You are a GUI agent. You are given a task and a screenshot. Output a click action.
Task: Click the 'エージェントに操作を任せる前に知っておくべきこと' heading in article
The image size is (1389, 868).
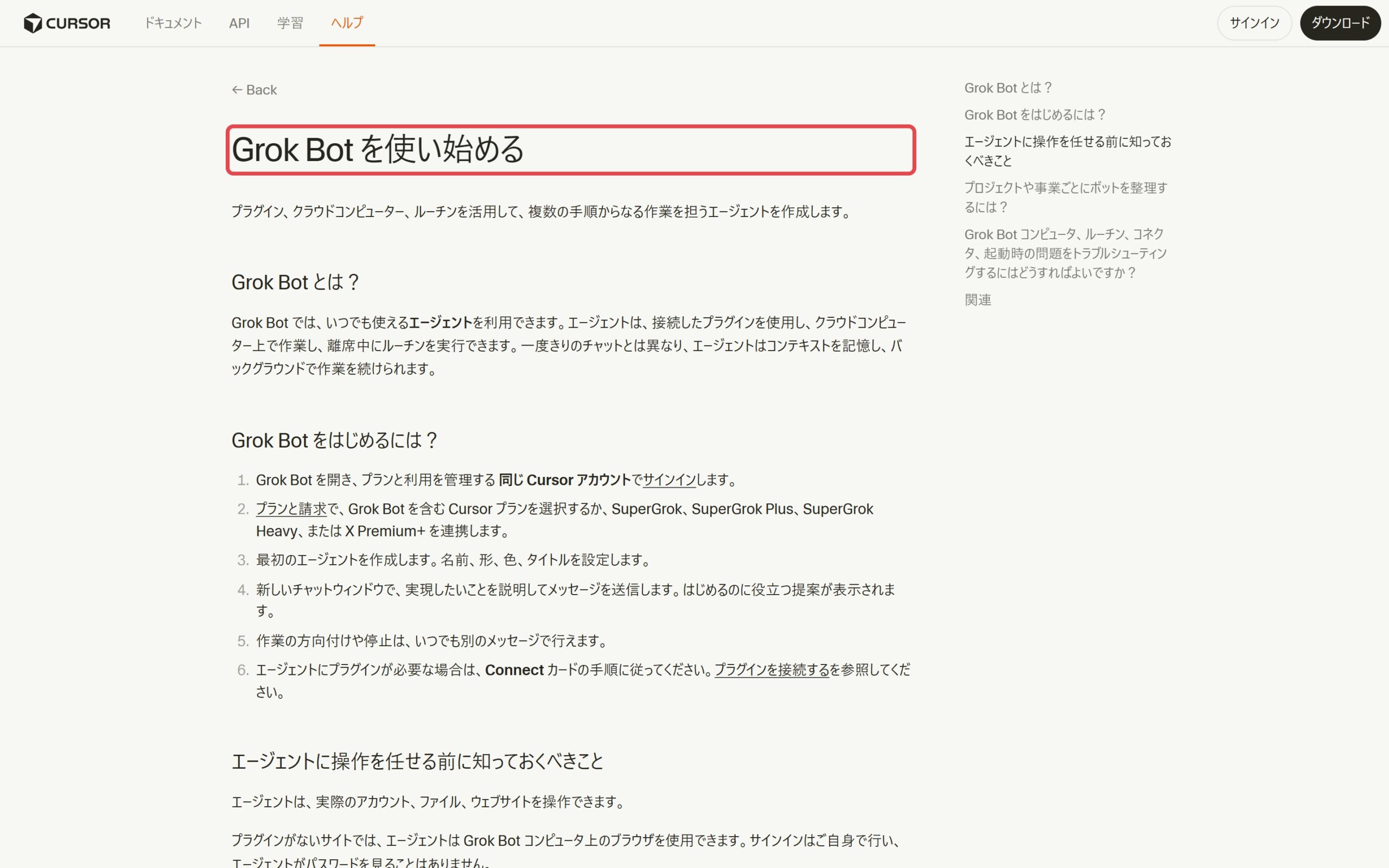tap(417, 761)
